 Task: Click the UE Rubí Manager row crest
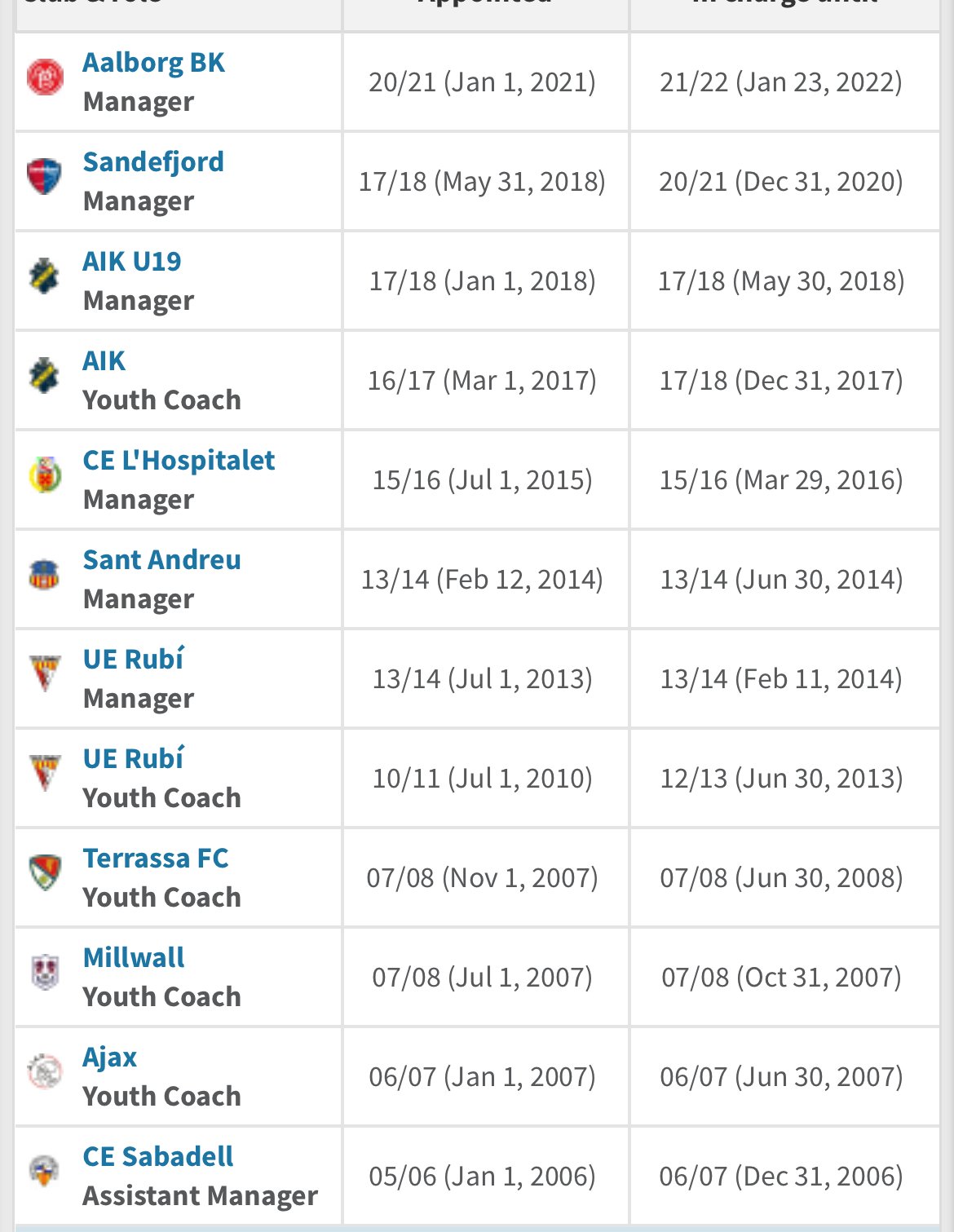pyautogui.click(x=45, y=674)
